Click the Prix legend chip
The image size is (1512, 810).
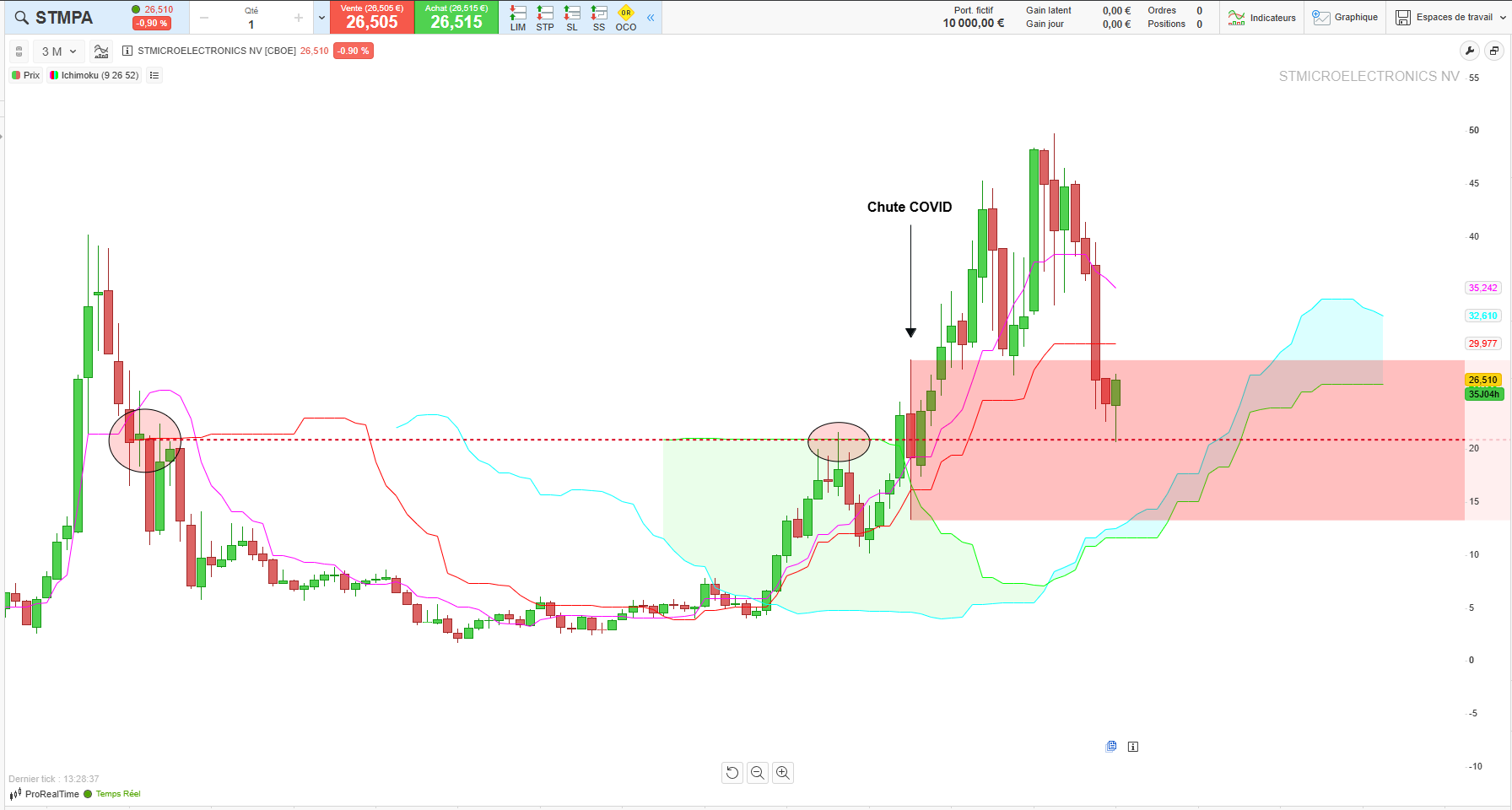(x=25, y=75)
